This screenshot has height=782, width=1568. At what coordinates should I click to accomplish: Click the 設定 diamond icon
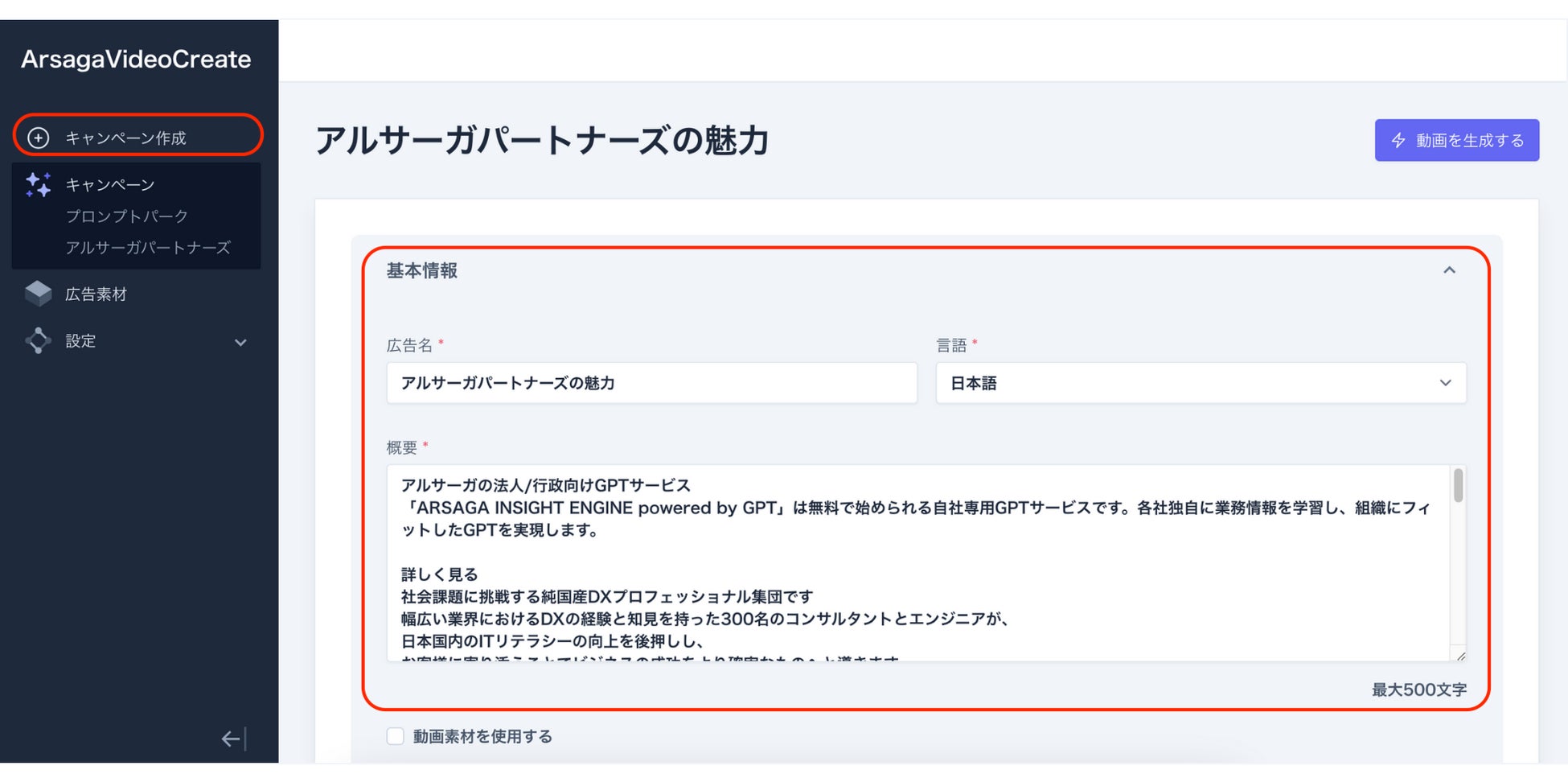coord(38,340)
